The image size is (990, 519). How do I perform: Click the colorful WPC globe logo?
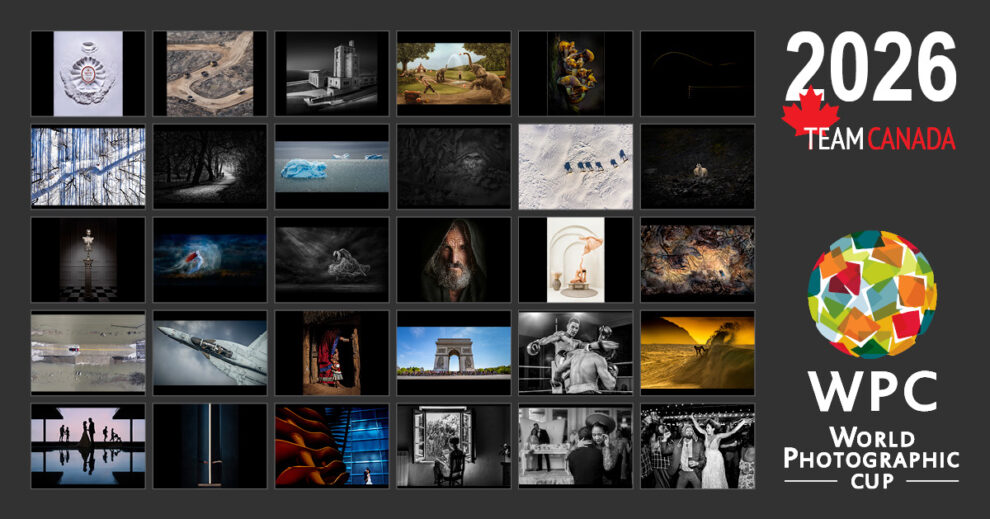[x=872, y=294]
